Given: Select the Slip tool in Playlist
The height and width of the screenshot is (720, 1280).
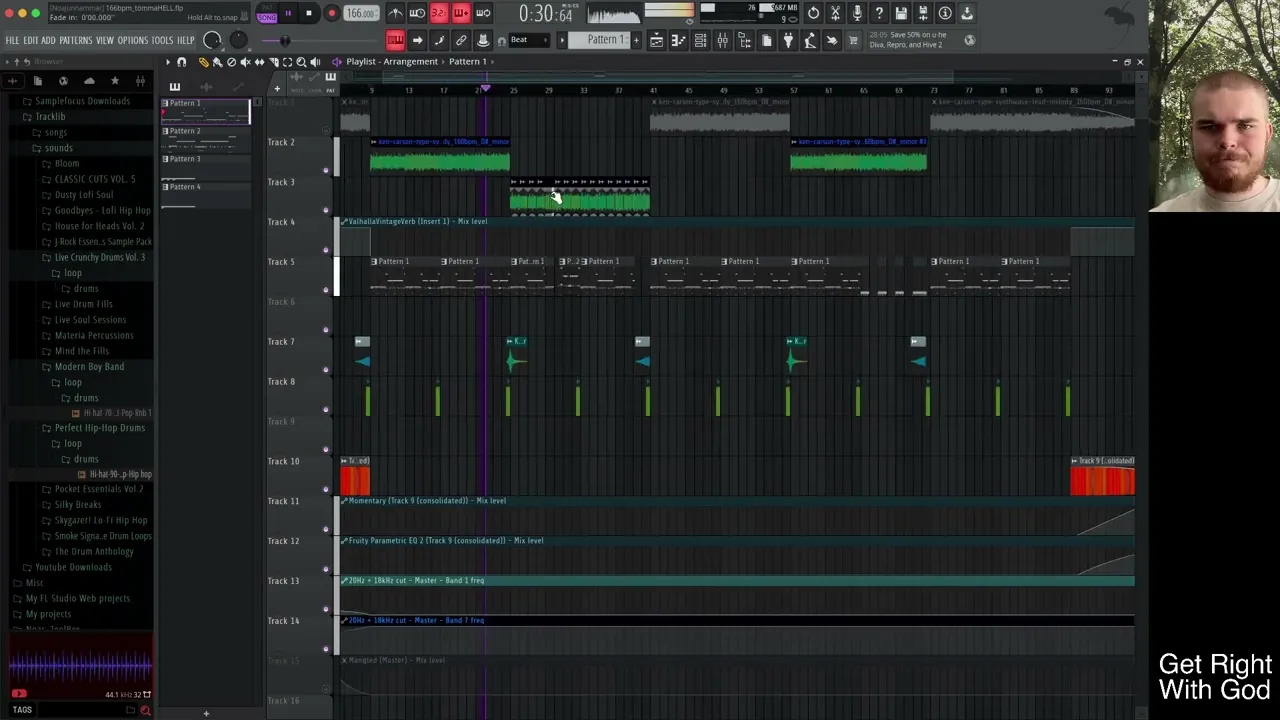Looking at the screenshot, I should coord(259,62).
